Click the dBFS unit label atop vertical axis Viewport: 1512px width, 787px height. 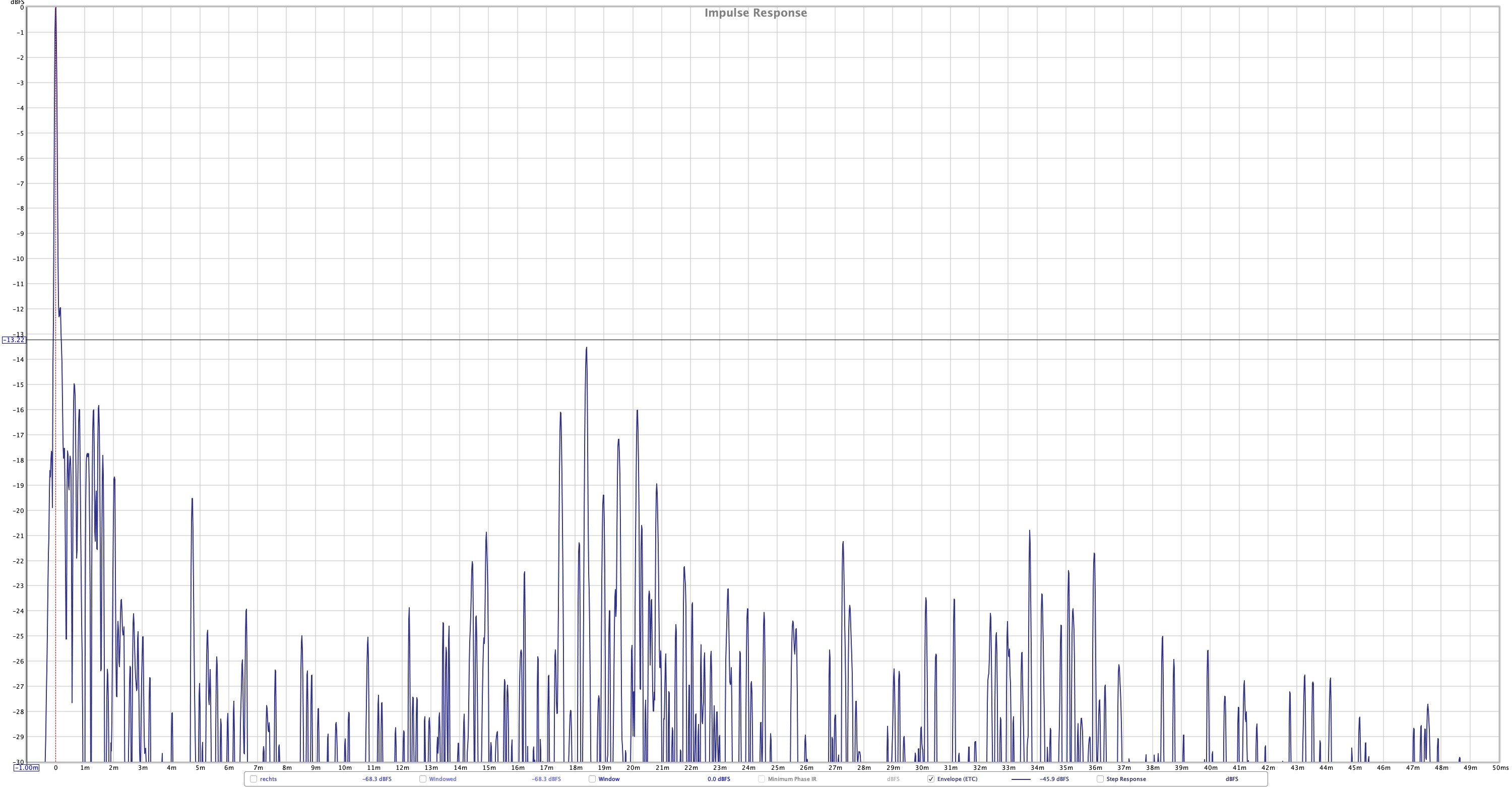(17, 3)
